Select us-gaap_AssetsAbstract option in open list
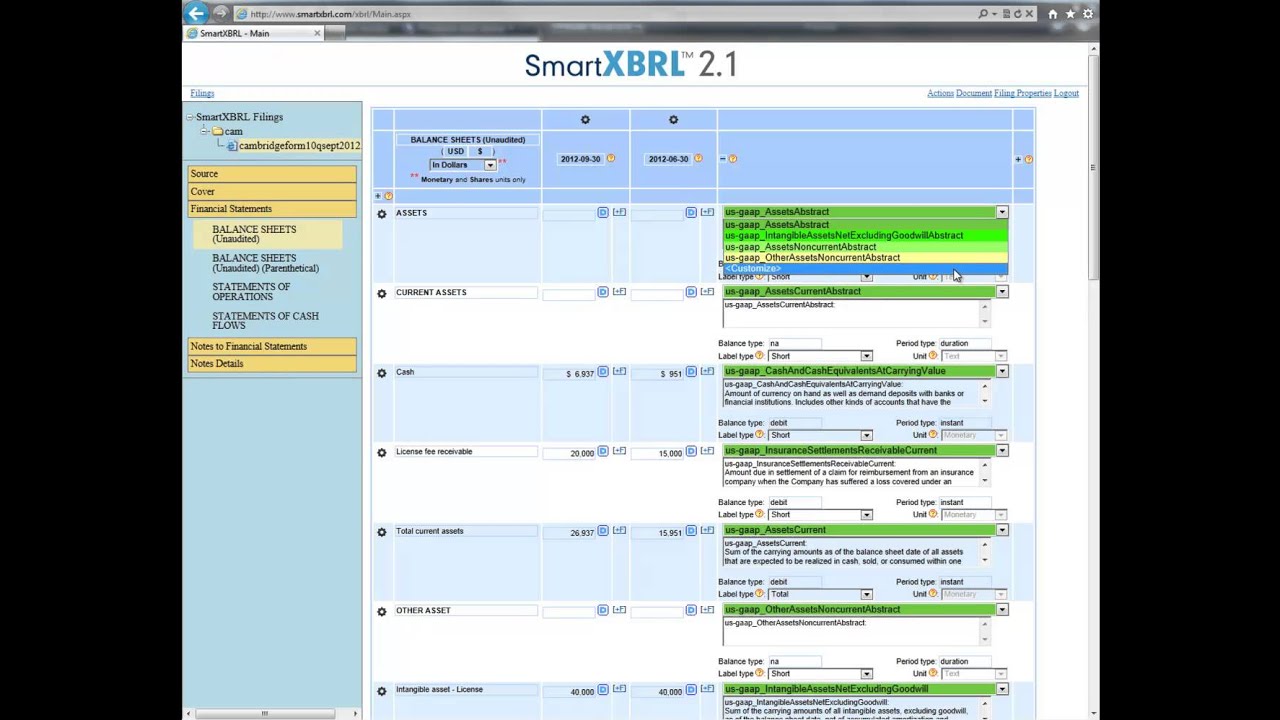 click(x=865, y=225)
